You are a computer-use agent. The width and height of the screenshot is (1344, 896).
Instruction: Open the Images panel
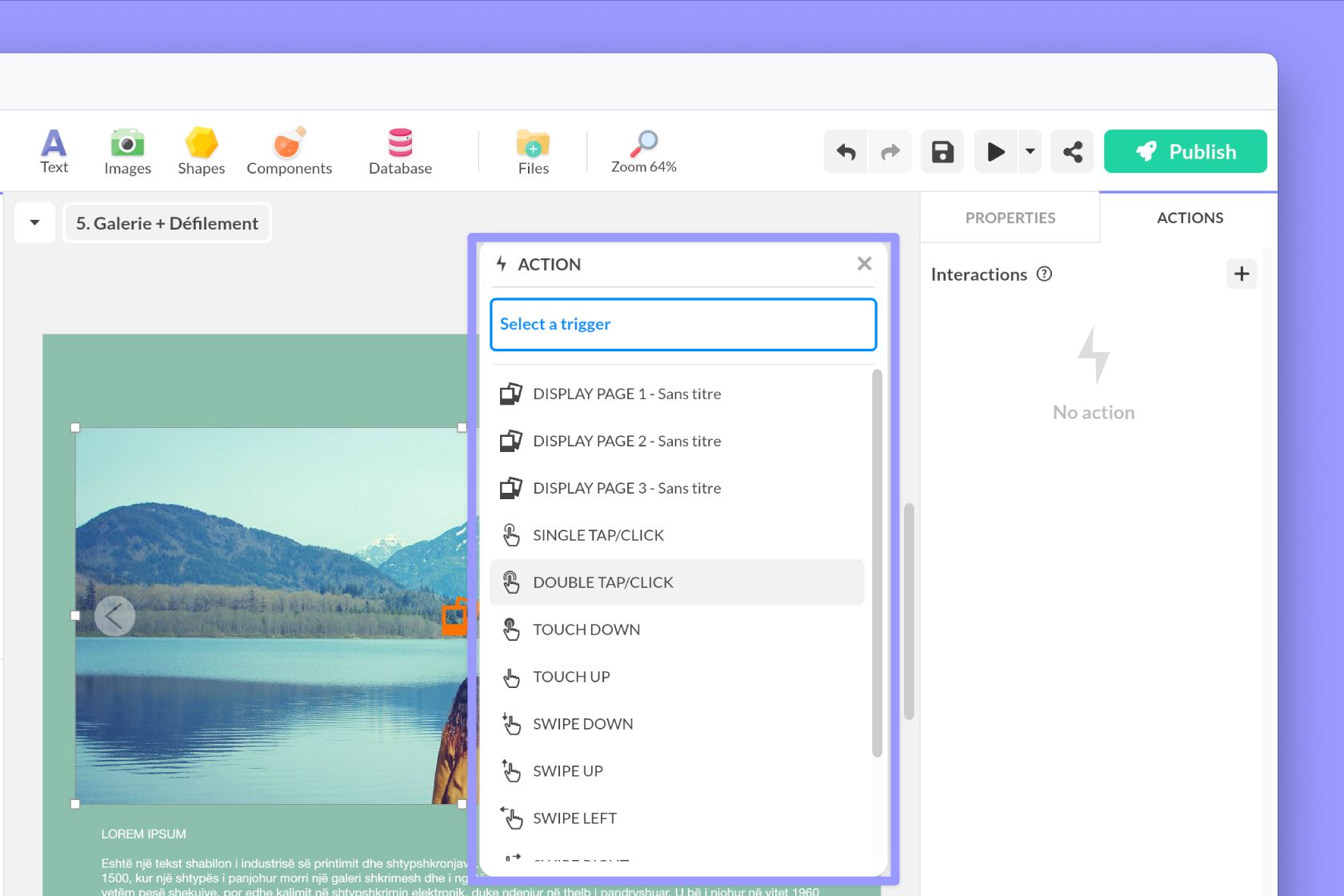coord(127,150)
